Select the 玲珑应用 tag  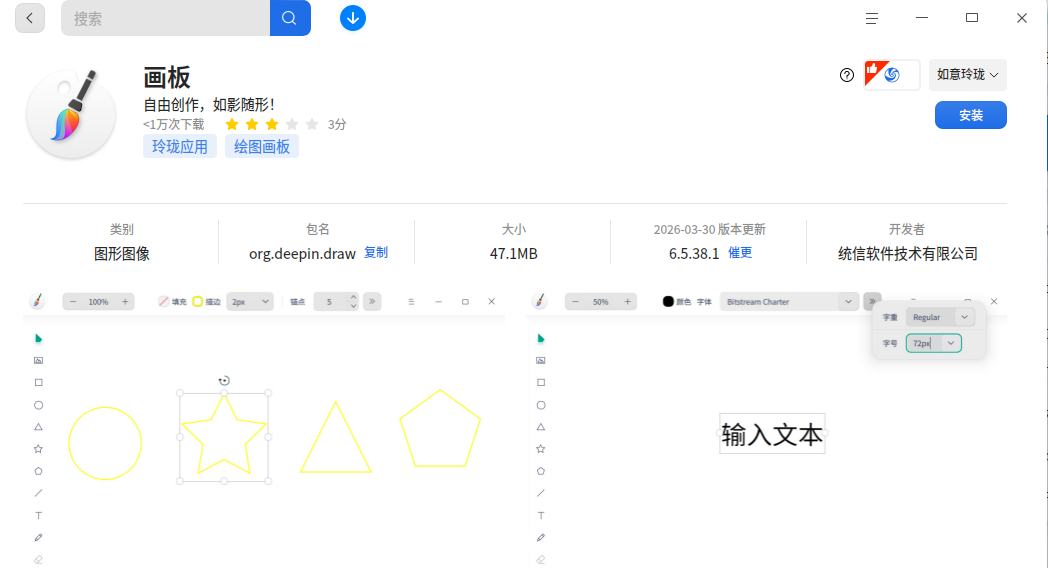180,146
